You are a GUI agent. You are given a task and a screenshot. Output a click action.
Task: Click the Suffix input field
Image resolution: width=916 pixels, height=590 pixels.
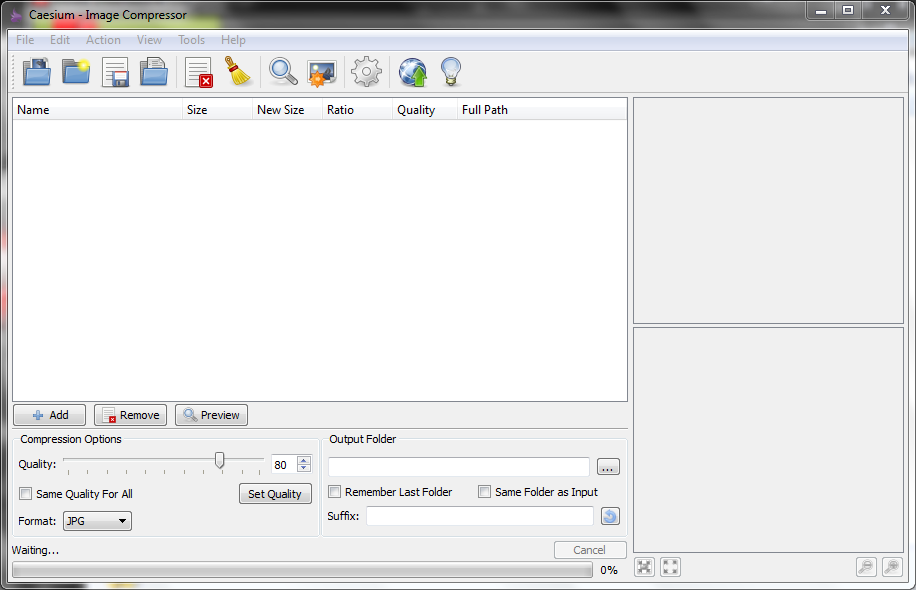point(480,516)
